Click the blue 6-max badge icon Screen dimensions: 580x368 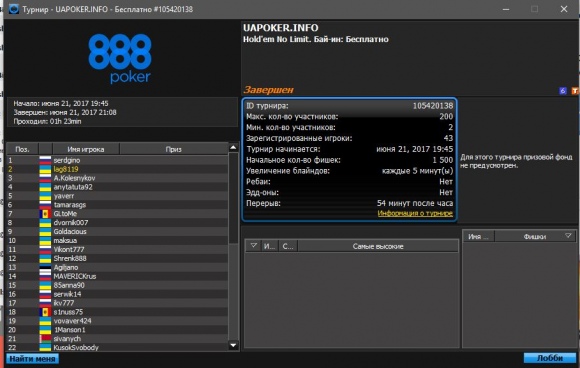click(x=563, y=91)
